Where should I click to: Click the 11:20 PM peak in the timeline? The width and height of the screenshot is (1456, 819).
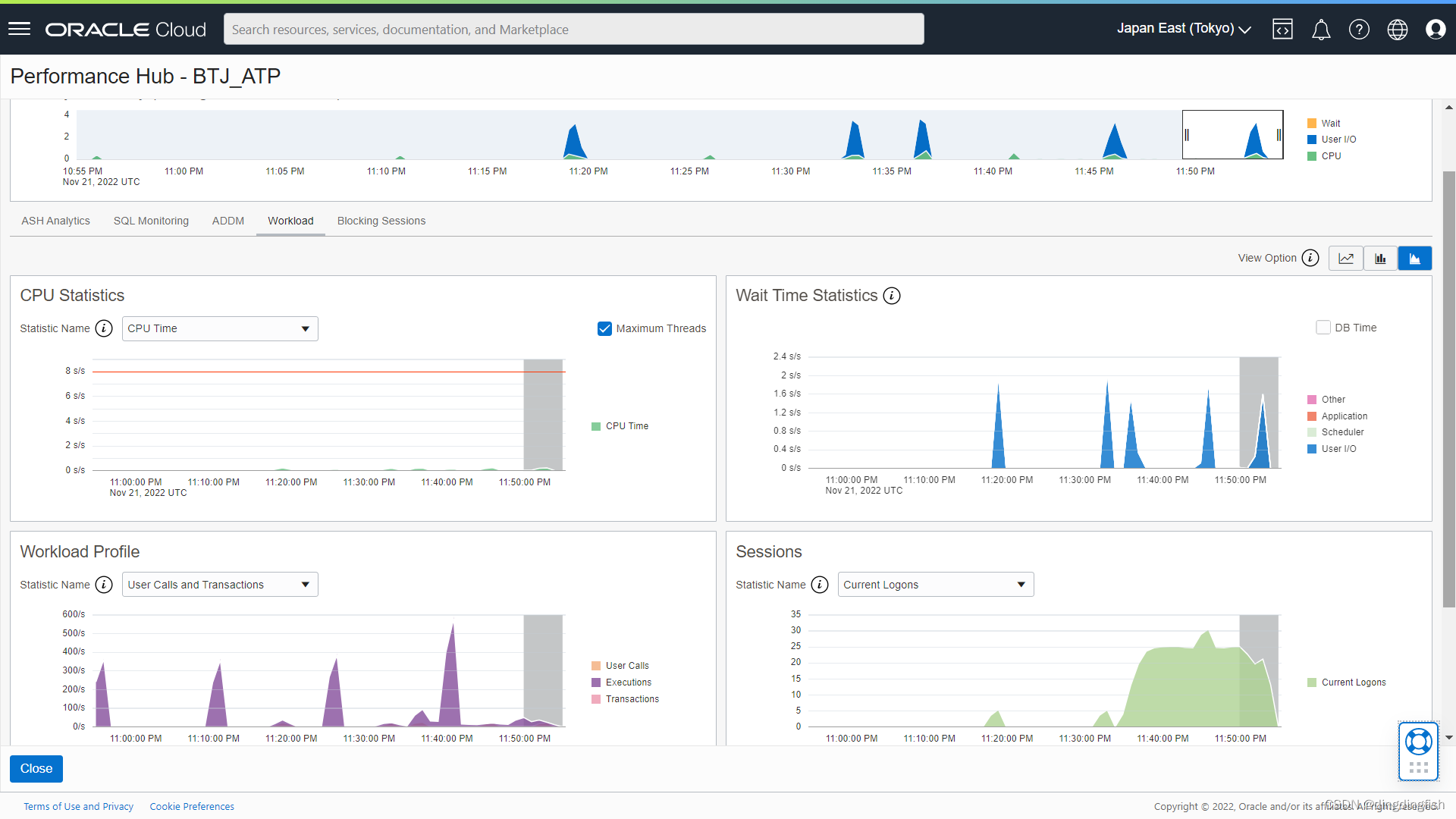coord(575,141)
